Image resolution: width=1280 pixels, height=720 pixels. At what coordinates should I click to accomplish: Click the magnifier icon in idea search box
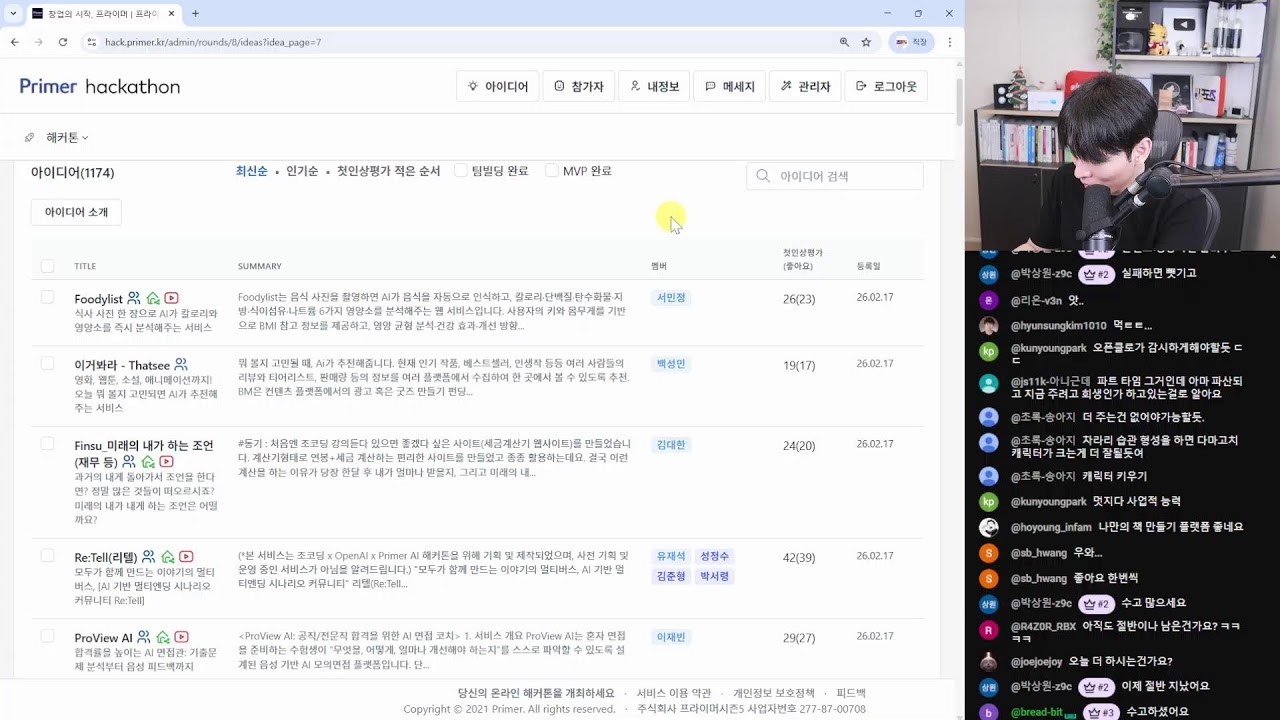[x=763, y=176]
